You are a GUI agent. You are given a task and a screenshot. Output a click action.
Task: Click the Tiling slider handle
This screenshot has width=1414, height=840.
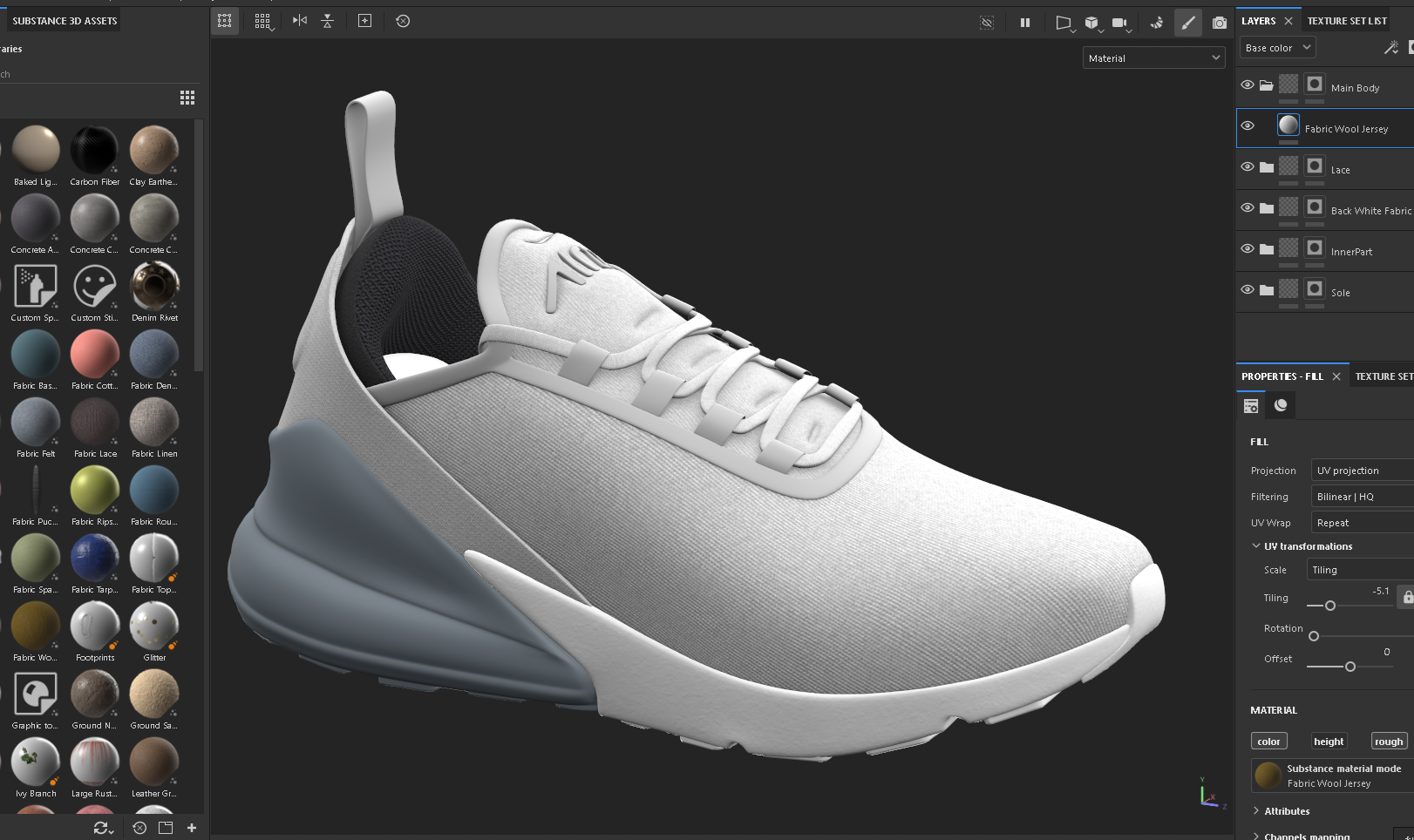1330,606
